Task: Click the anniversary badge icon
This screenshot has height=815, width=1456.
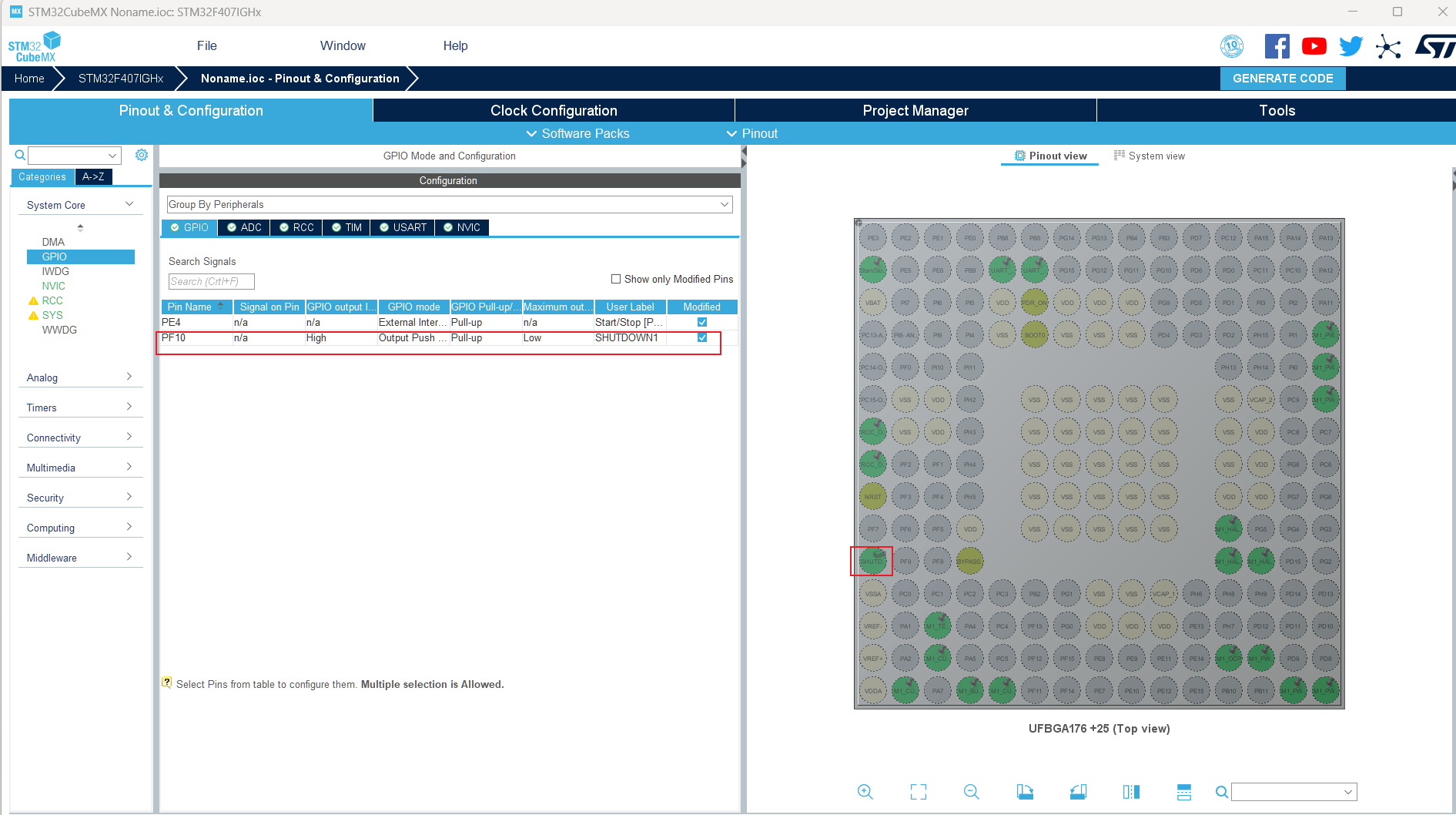Action: pyautogui.click(x=1232, y=46)
